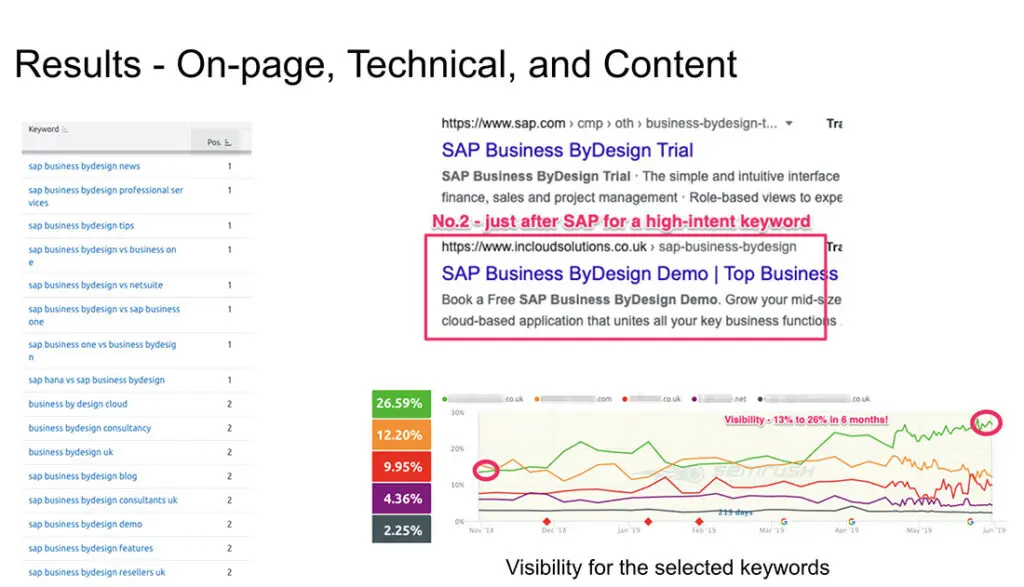This screenshot has height=587, width=1024.
Task: Select the red diamond note above Dec '18
Action: click(547, 522)
